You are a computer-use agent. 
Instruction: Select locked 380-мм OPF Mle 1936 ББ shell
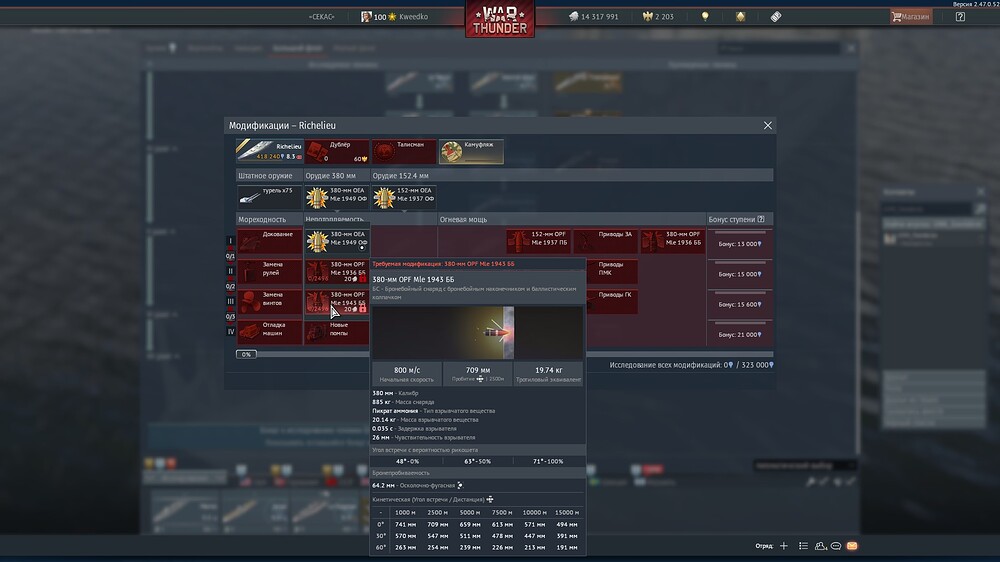tap(337, 271)
